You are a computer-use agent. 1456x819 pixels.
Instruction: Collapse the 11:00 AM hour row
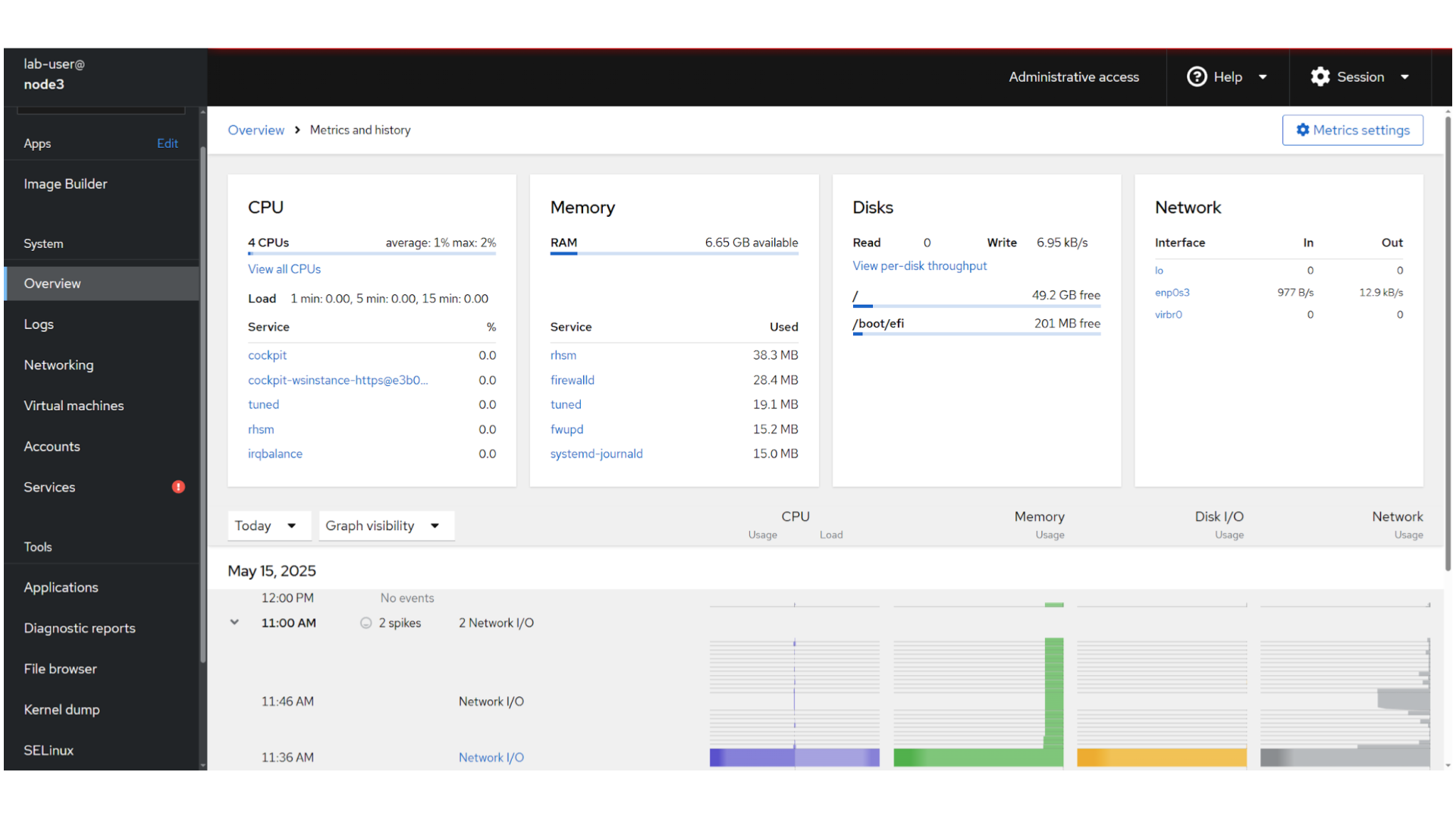pos(234,623)
